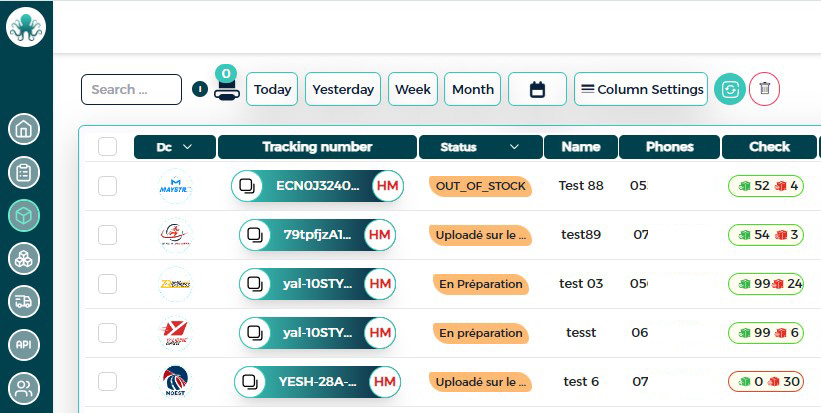Click the printer icon with badge
The height and width of the screenshot is (413, 821).
pos(226,90)
